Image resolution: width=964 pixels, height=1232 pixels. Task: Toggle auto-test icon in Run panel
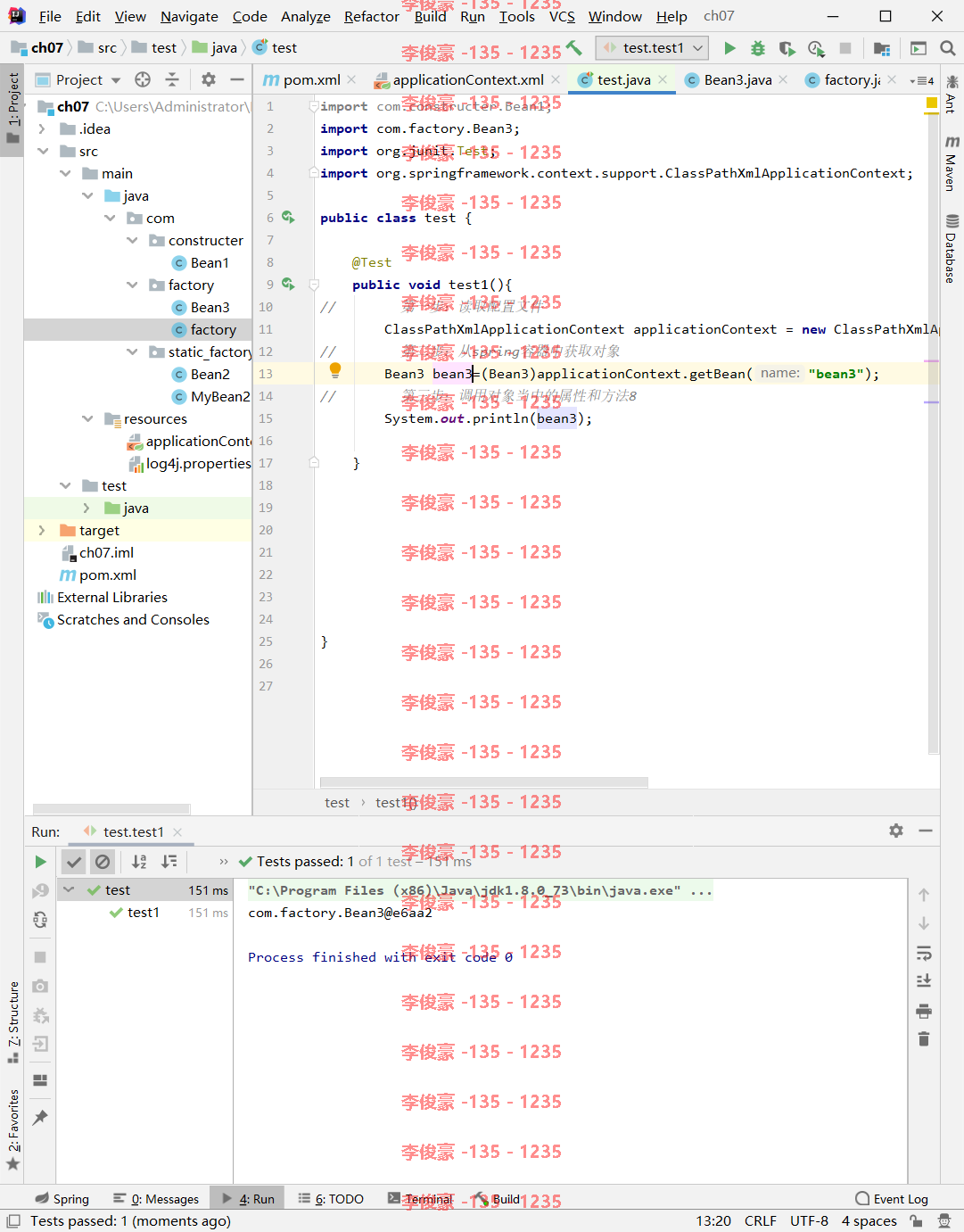pyautogui.click(x=40, y=920)
